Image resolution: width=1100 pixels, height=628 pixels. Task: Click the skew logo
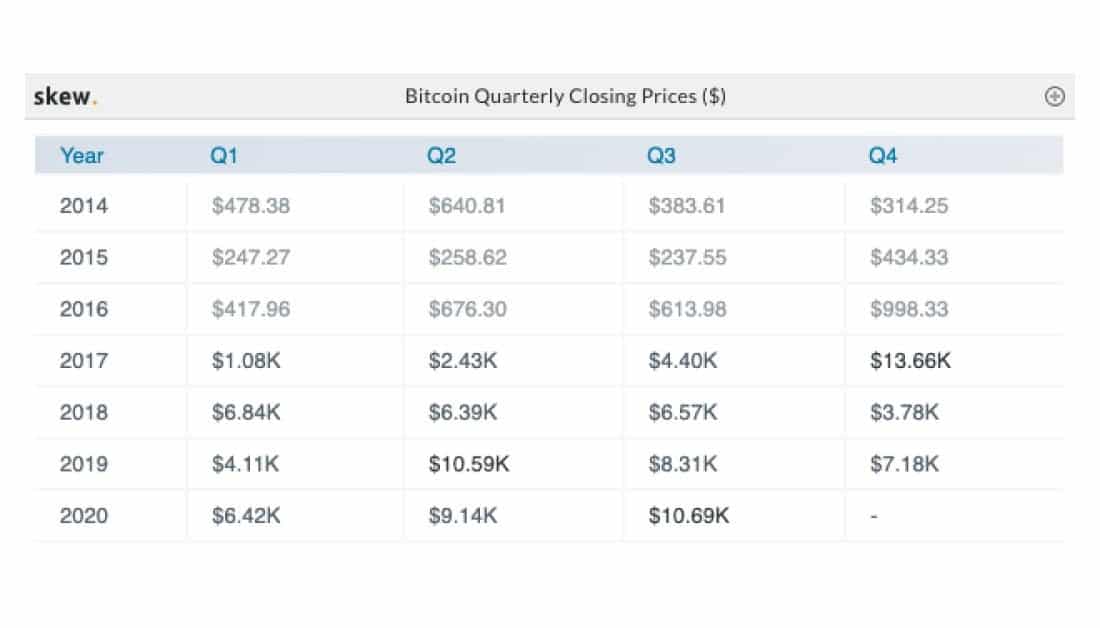click(66, 97)
